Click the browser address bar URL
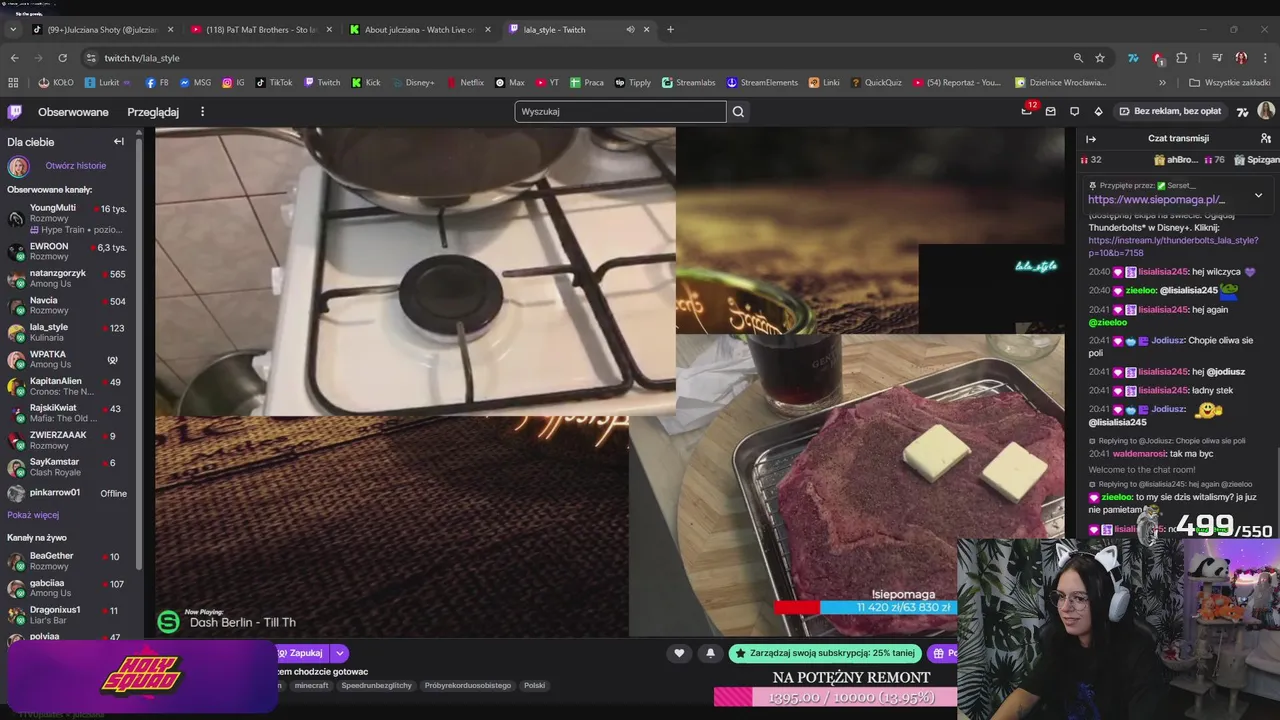Viewport: 1280px width, 720px height. click(142, 58)
